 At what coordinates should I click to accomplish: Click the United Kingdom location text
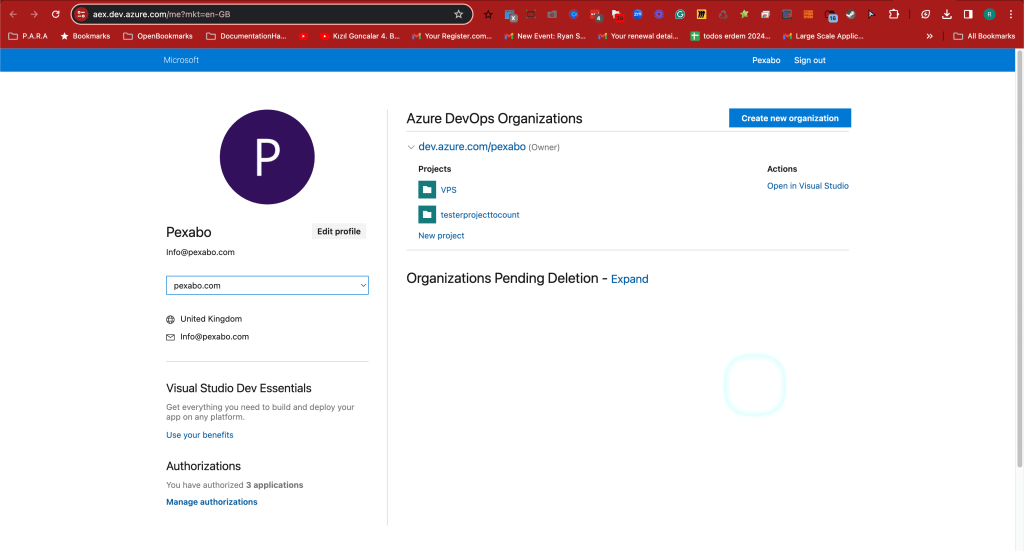click(x=211, y=319)
